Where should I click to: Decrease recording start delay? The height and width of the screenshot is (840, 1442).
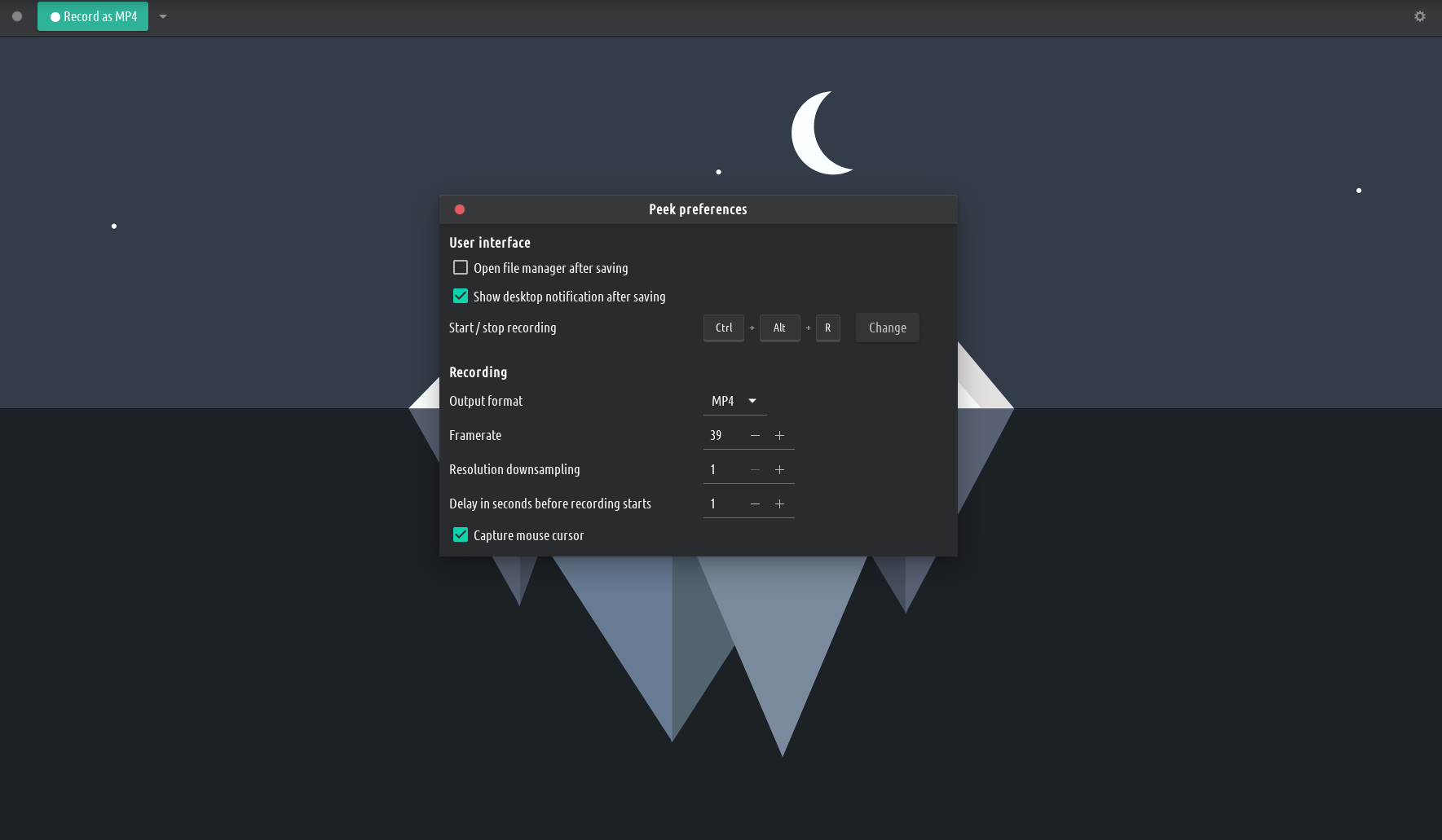755,504
